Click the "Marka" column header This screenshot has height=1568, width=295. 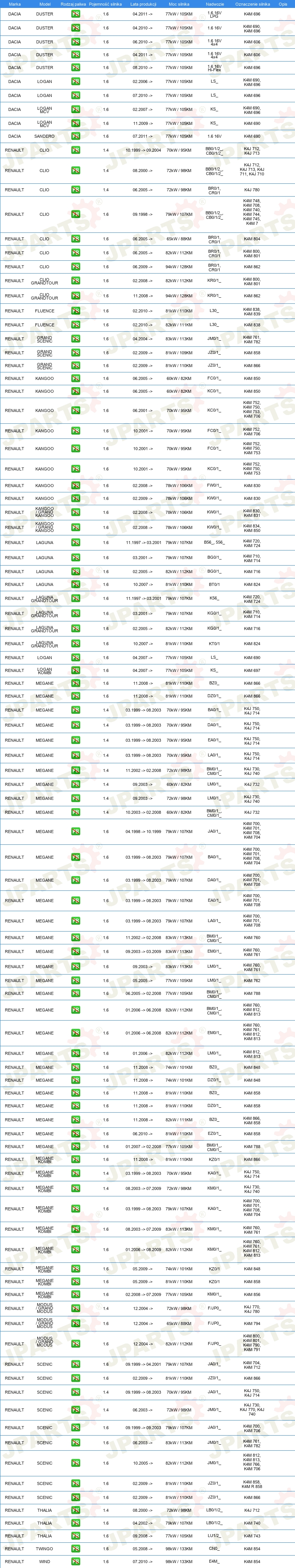click(x=15, y=4)
